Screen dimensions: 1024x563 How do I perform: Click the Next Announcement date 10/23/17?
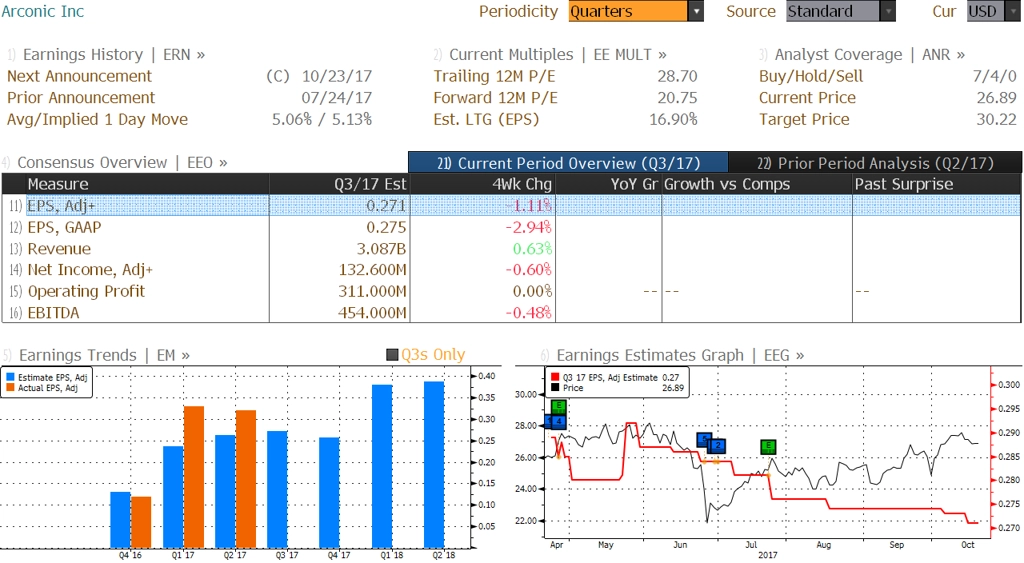tap(336, 76)
